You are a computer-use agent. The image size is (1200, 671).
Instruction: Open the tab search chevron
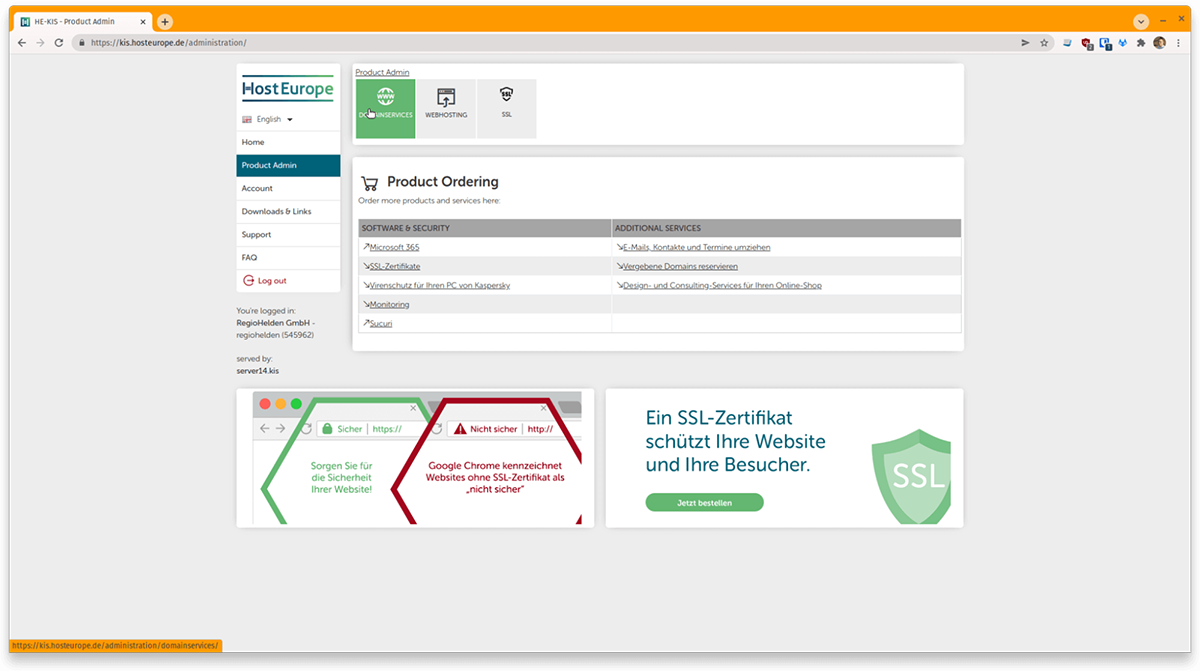tap(1141, 21)
